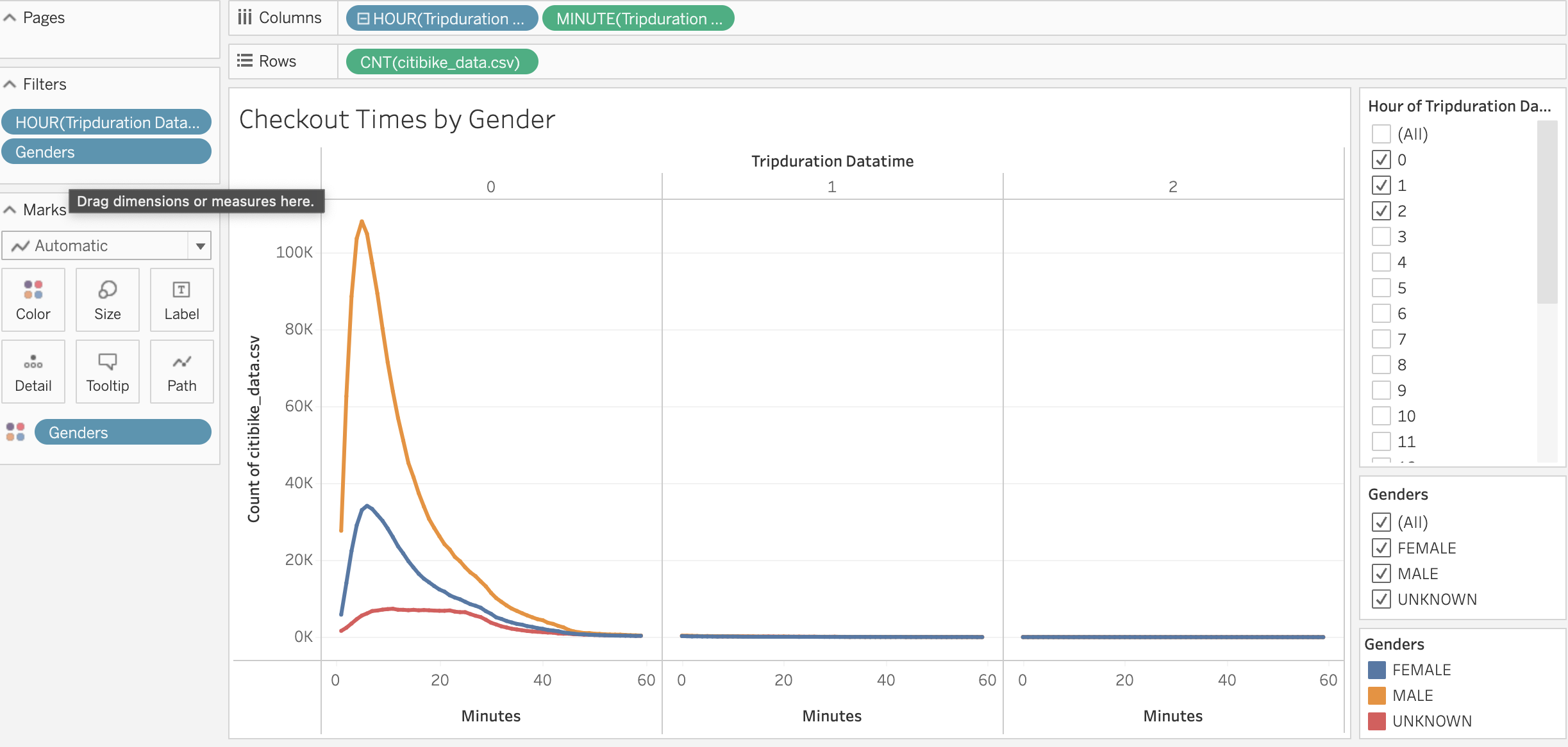Click the Columns shelf icon
This screenshot has height=747, width=1568.
[244, 18]
